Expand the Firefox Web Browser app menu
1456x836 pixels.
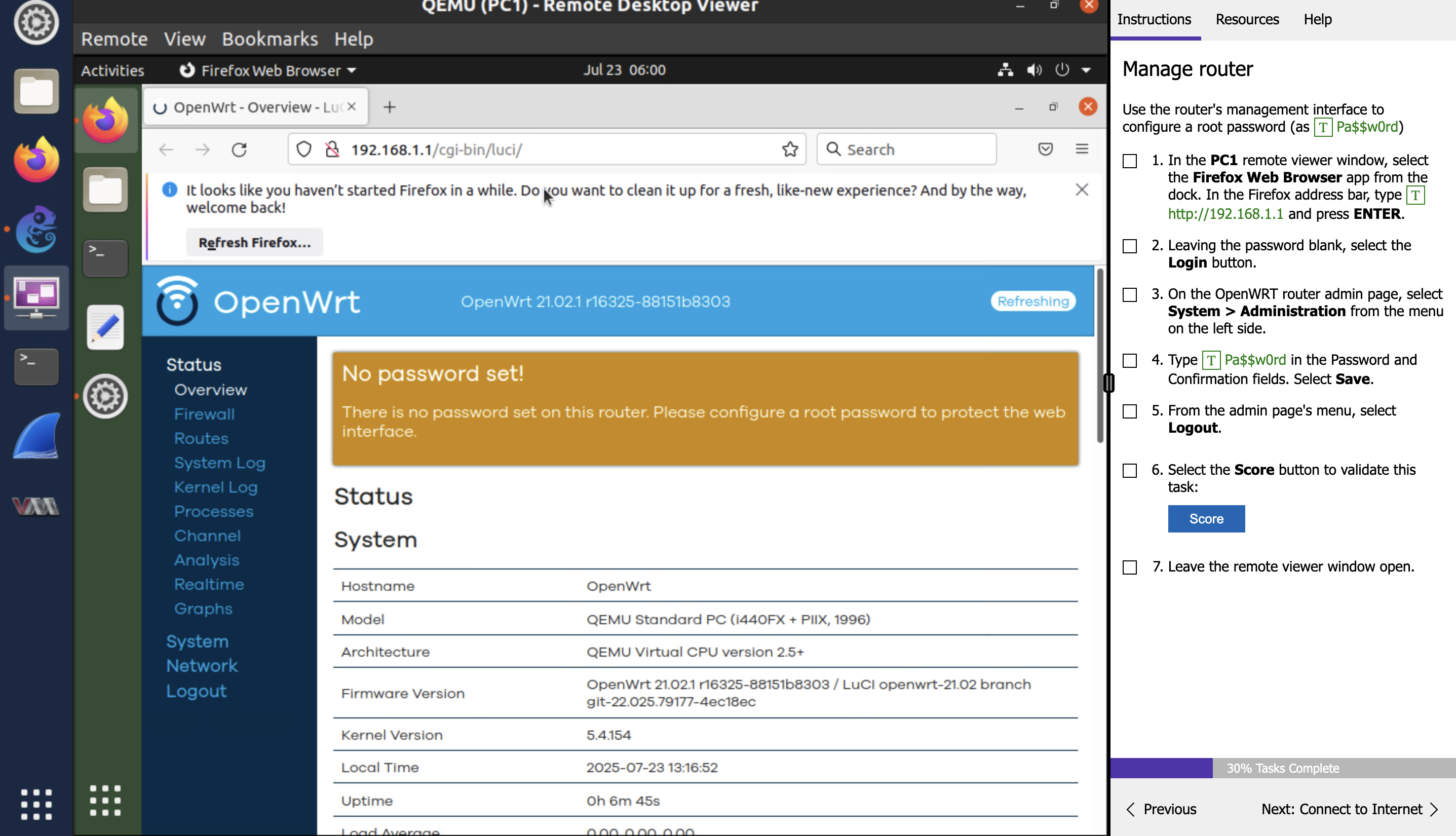[267, 70]
